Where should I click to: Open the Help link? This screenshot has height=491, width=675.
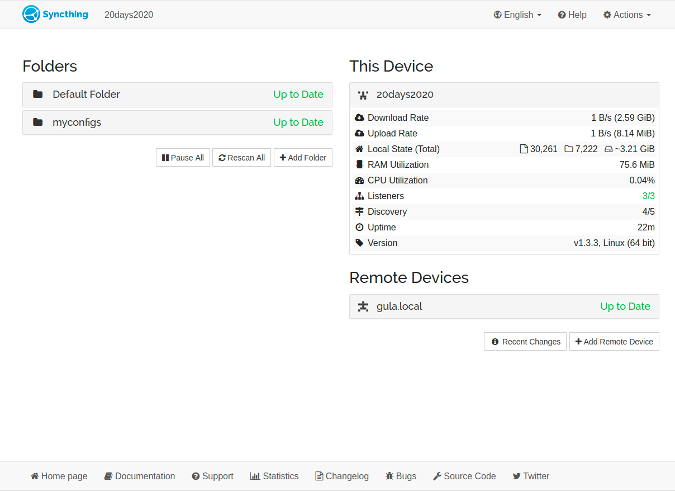[x=572, y=15]
